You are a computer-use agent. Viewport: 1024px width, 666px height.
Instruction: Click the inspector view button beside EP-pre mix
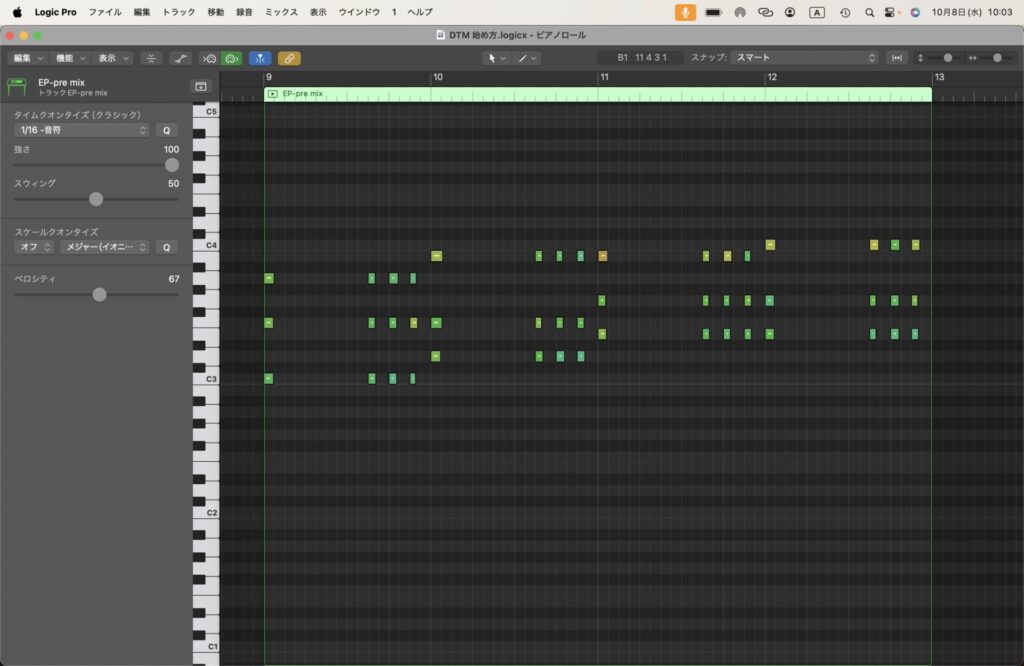(x=200, y=87)
